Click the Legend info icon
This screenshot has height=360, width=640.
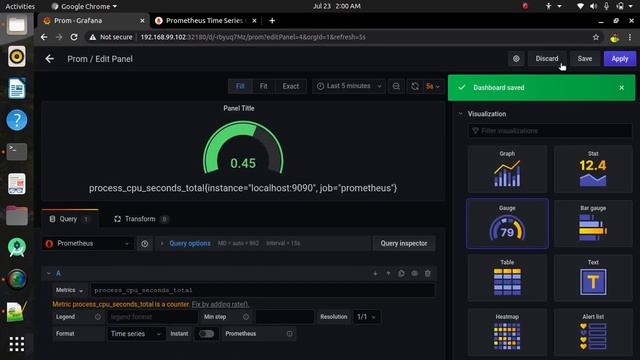point(98,317)
